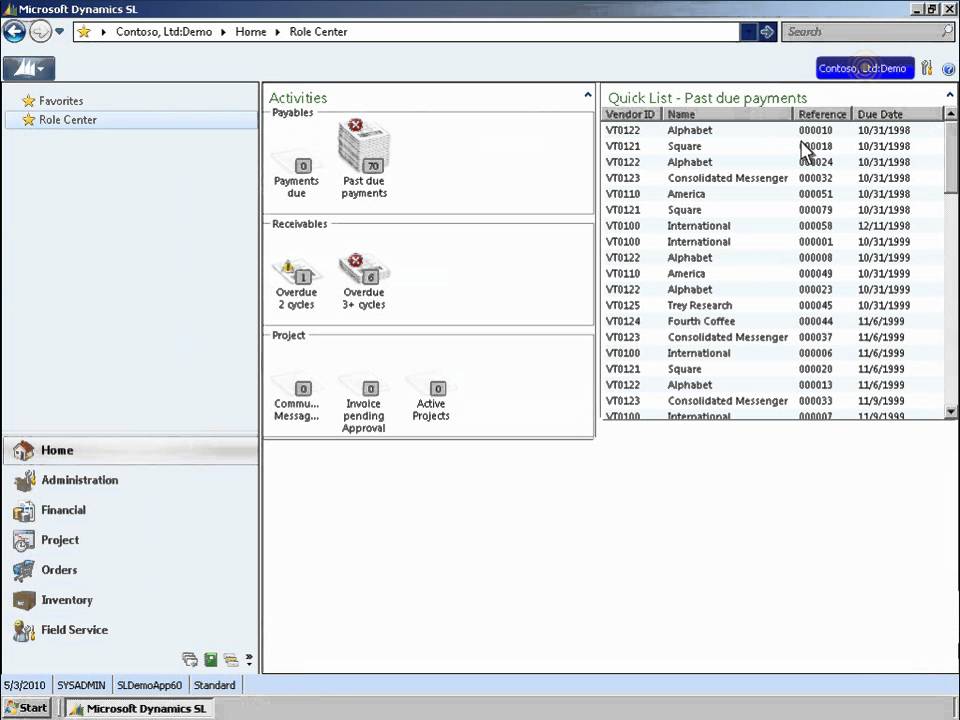
Task: Click the 5/3/2010 date in the status bar
Action: point(25,685)
